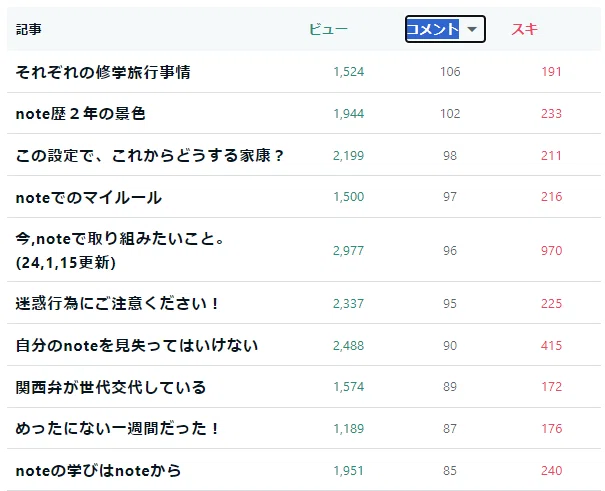605x491 pixels.
Task: Open the コメント sort dropdown
Action: 445,29
